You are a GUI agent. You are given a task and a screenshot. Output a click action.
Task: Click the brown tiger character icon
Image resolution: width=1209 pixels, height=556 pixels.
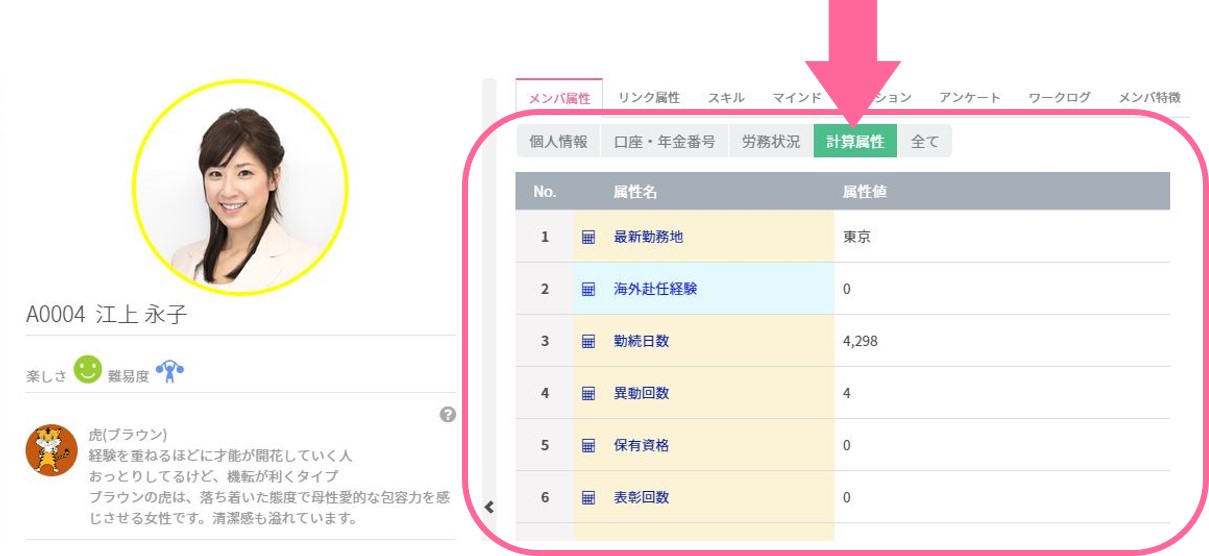point(51,449)
